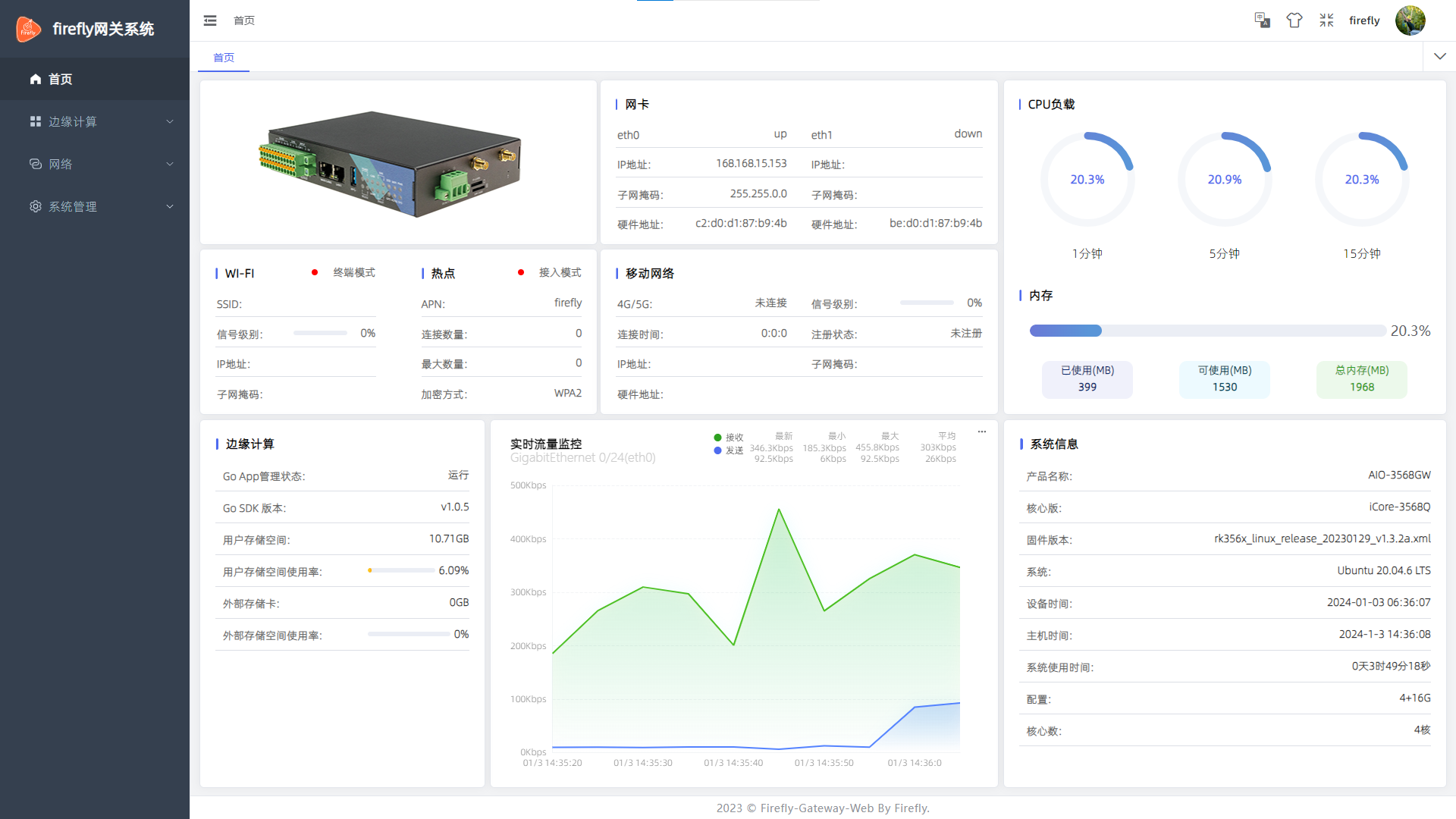Switch to the 首页 page tab
Viewport: 1456px width, 819px height.
(224, 58)
